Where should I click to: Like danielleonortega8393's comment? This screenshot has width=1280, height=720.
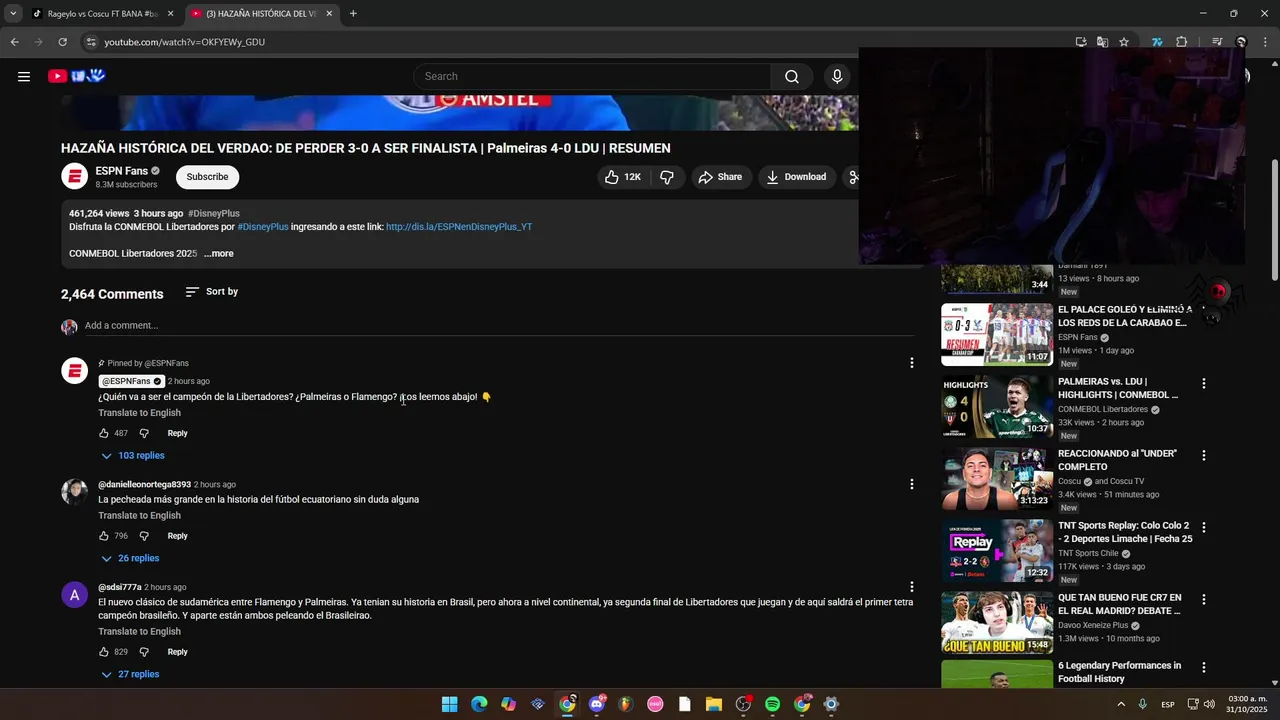[104, 536]
